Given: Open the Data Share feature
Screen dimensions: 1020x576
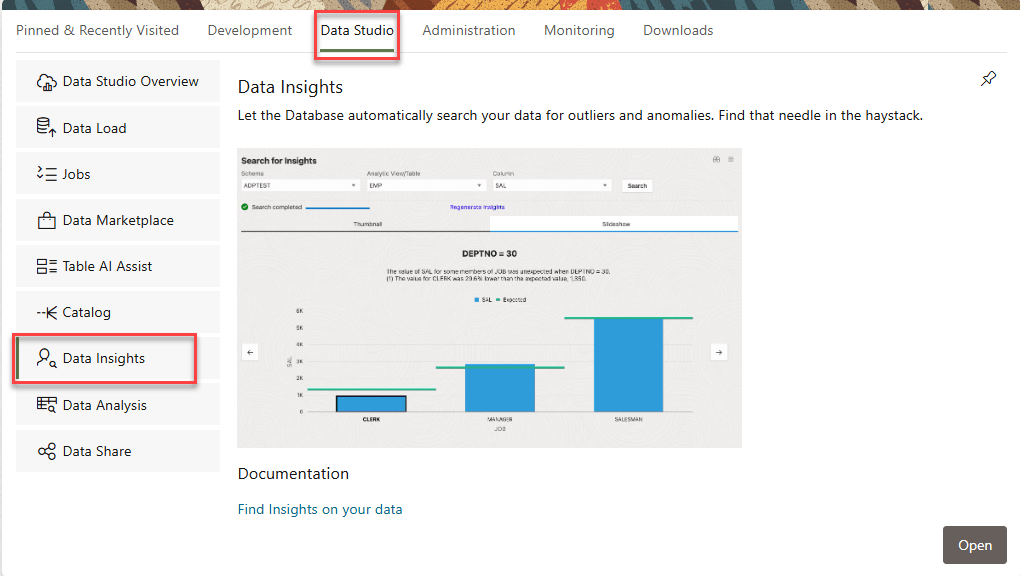Looking at the screenshot, I should 97,450.
